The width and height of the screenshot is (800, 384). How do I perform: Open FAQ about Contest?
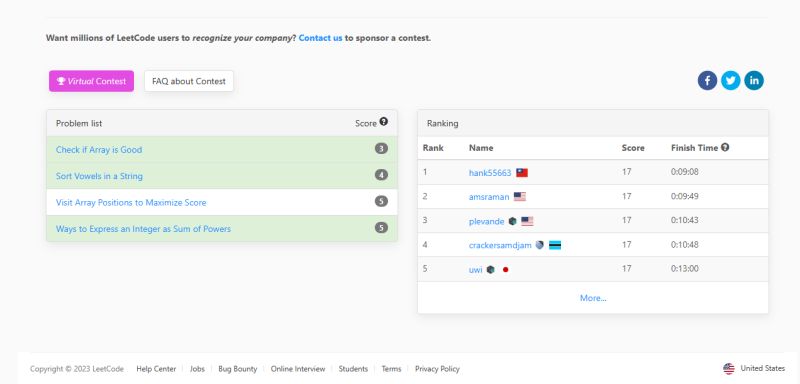189,81
